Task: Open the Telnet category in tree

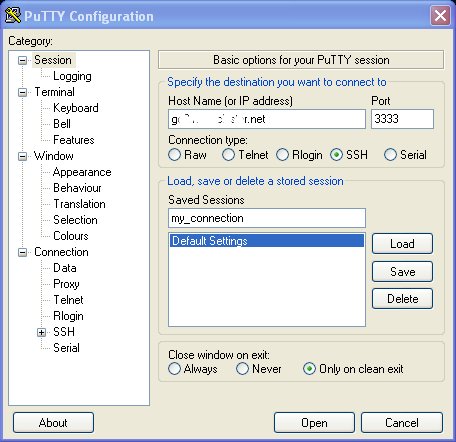Action: pos(68,300)
